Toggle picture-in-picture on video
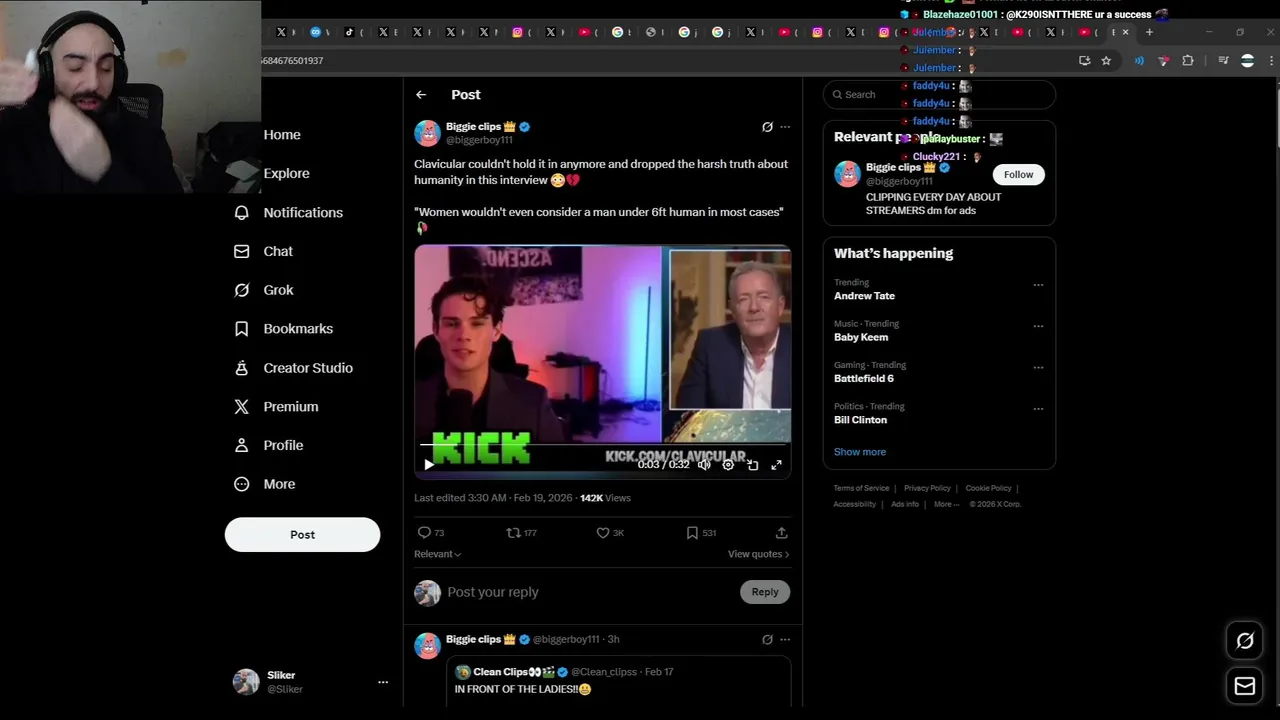 click(x=752, y=465)
